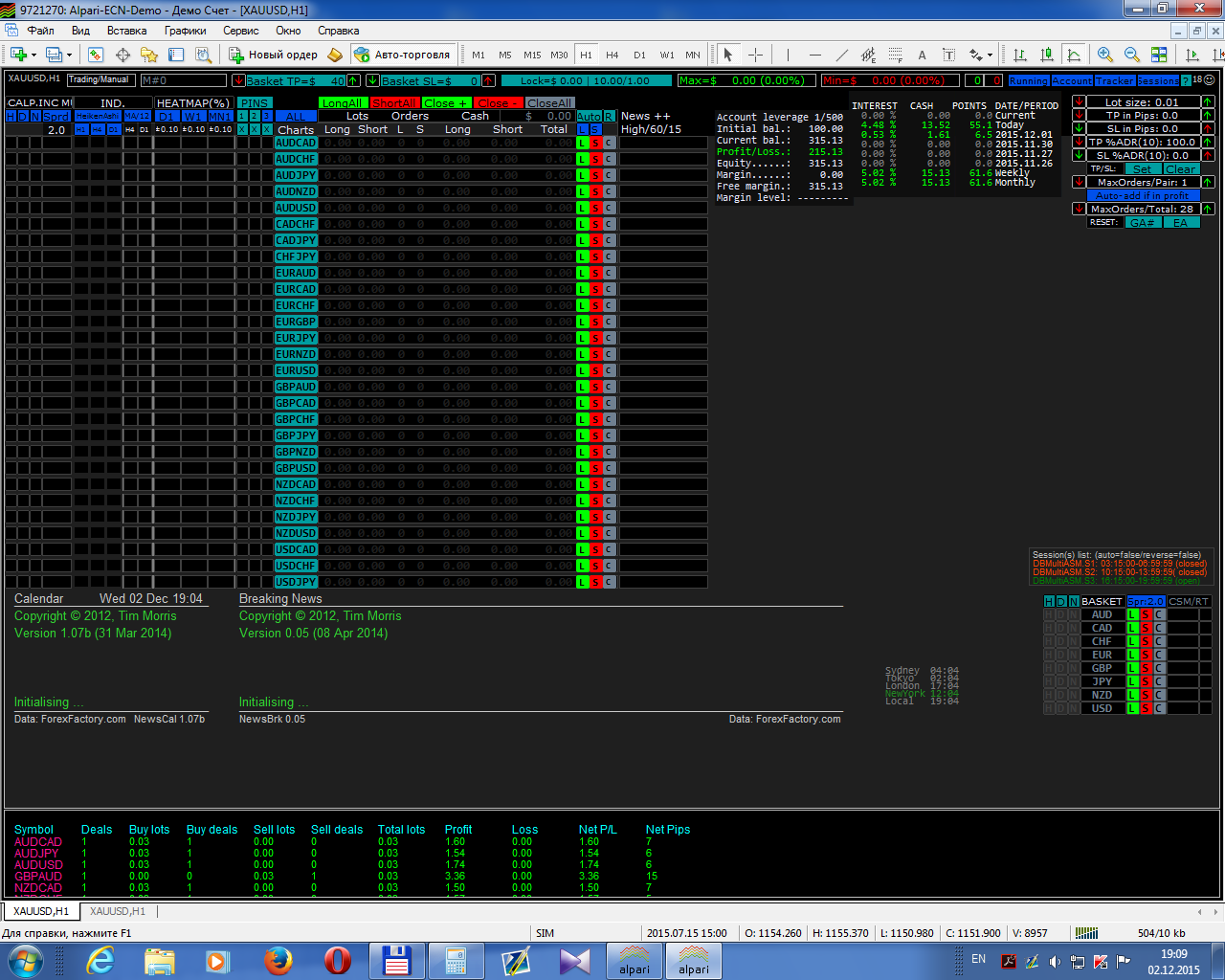Switch chart to candlestick type

[1047, 55]
